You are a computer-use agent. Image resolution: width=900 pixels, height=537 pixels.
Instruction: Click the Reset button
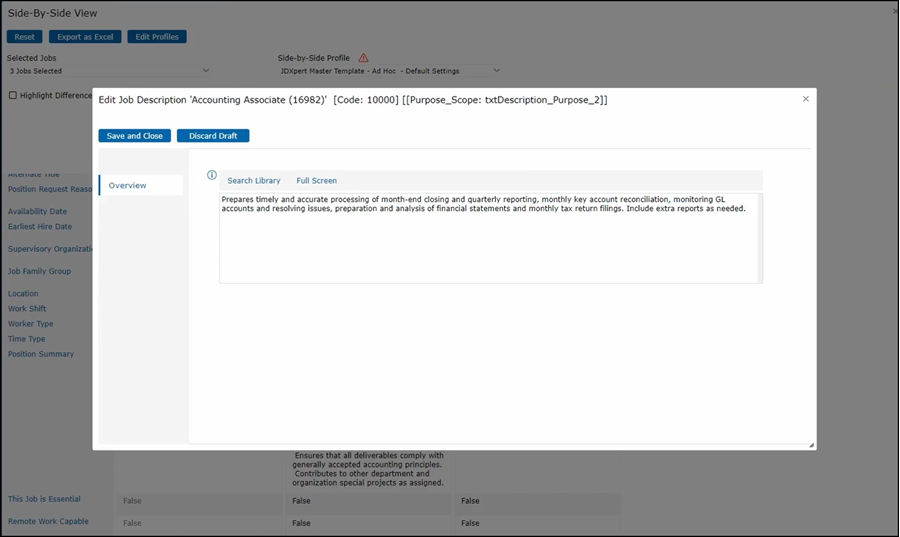pyautogui.click(x=24, y=37)
